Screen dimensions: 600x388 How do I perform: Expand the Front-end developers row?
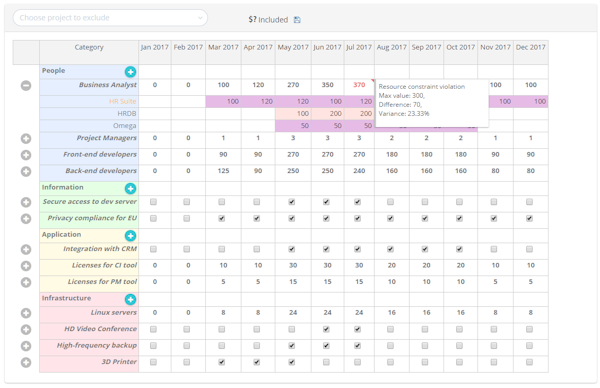point(26,155)
